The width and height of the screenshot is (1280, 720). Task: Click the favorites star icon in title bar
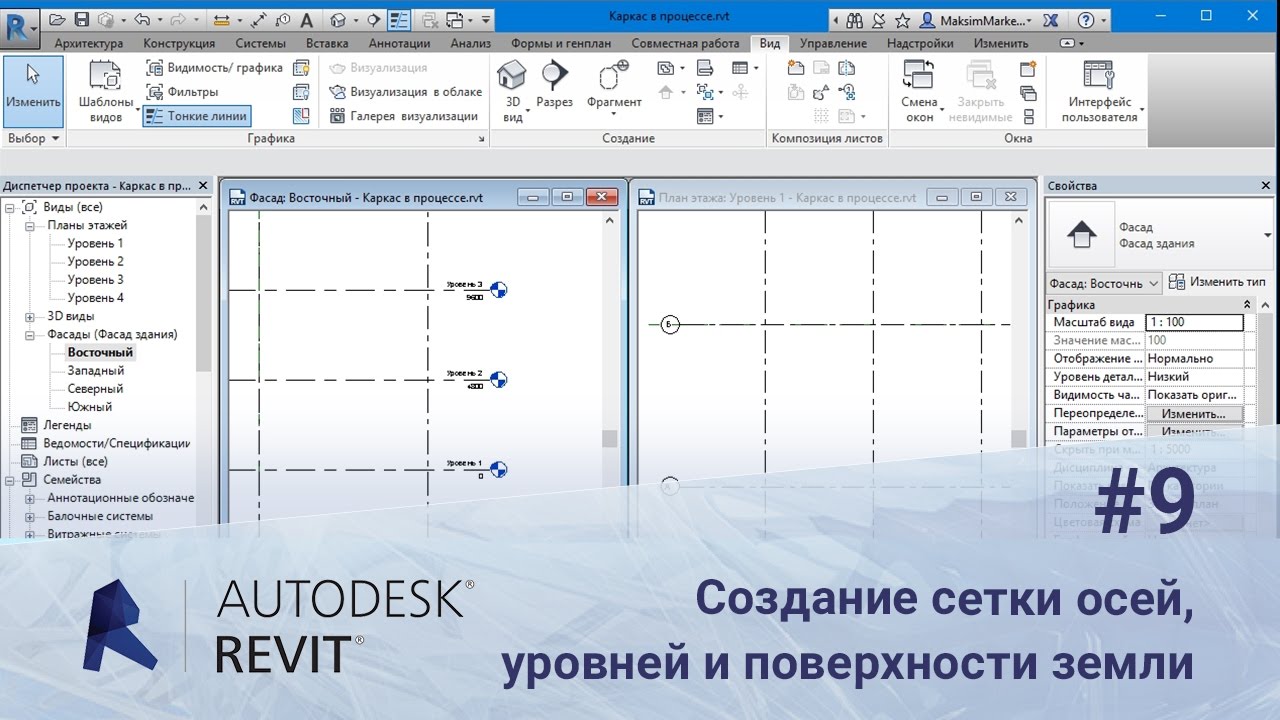coord(902,20)
